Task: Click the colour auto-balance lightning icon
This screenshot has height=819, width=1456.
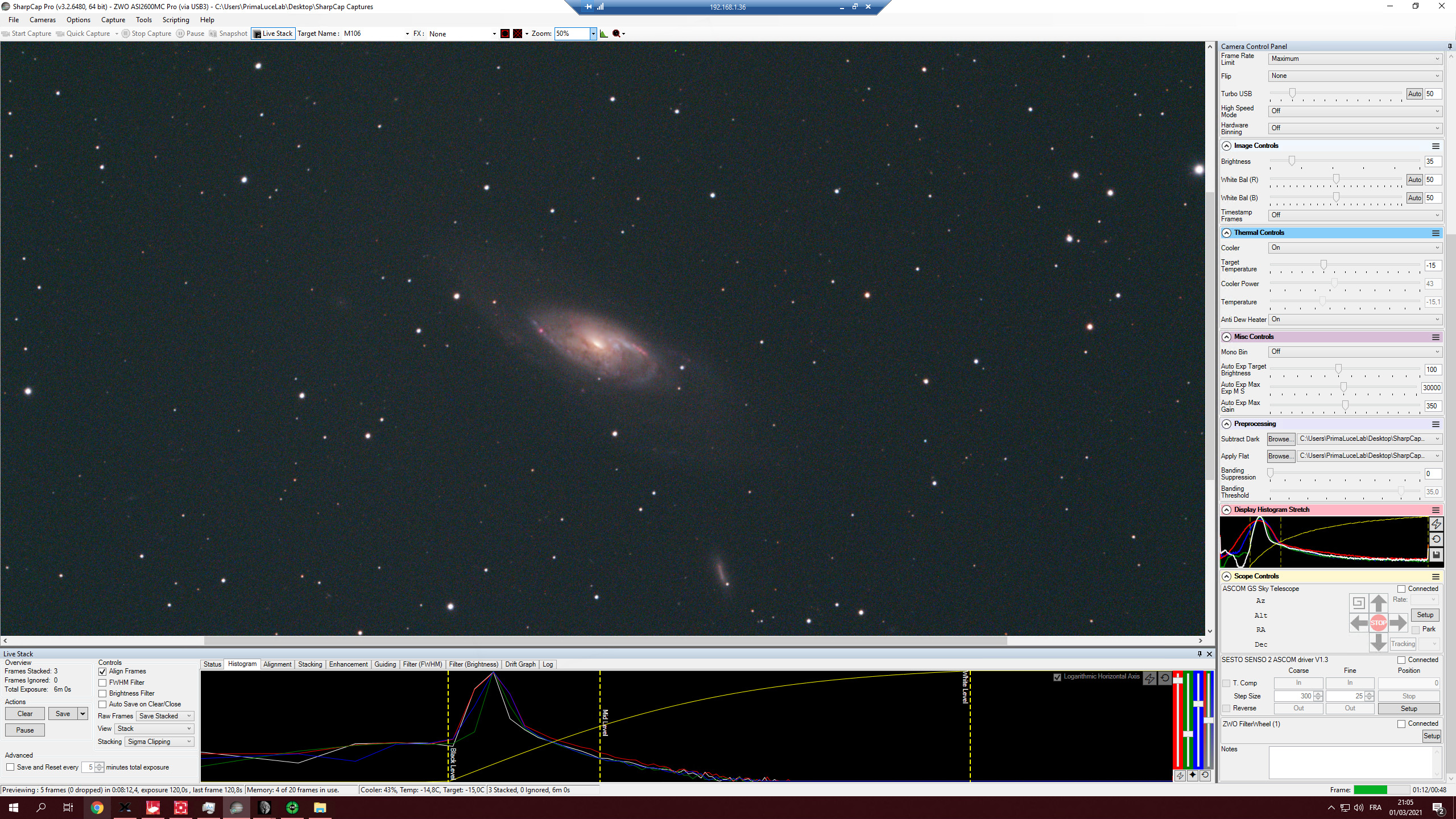Action: click(1180, 775)
